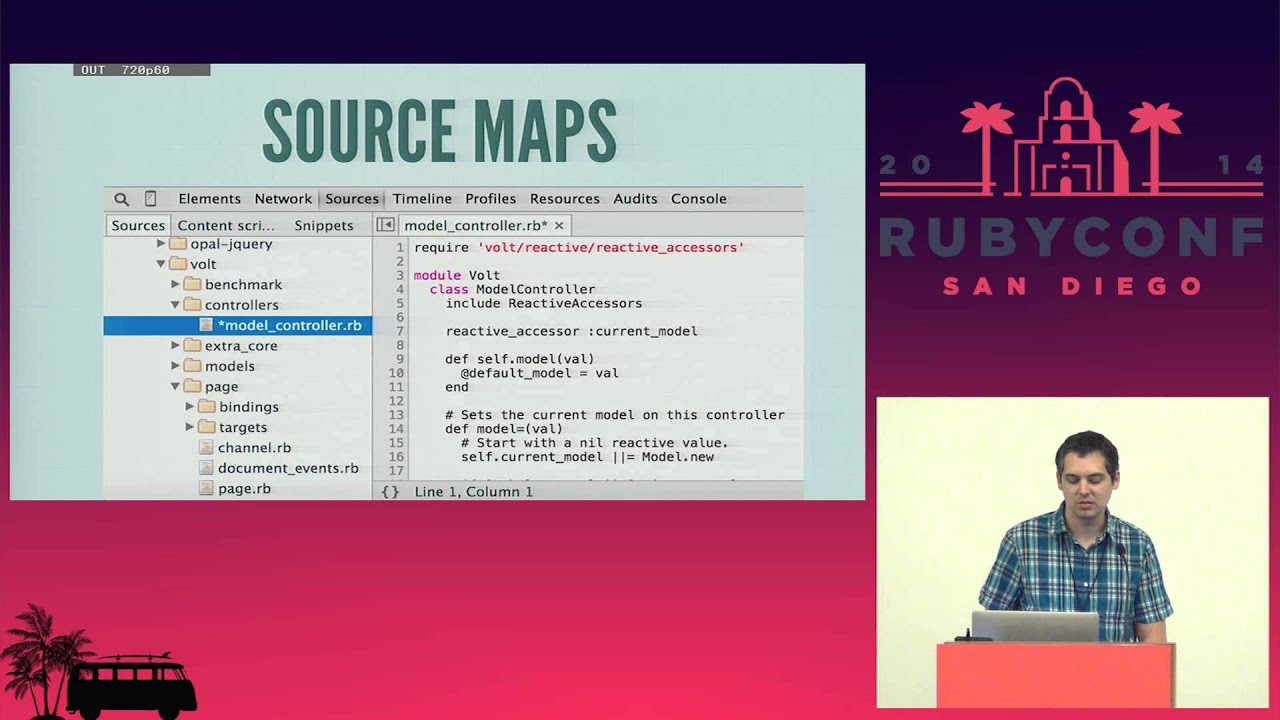Open the Snippets navigator tab

pos(324,226)
